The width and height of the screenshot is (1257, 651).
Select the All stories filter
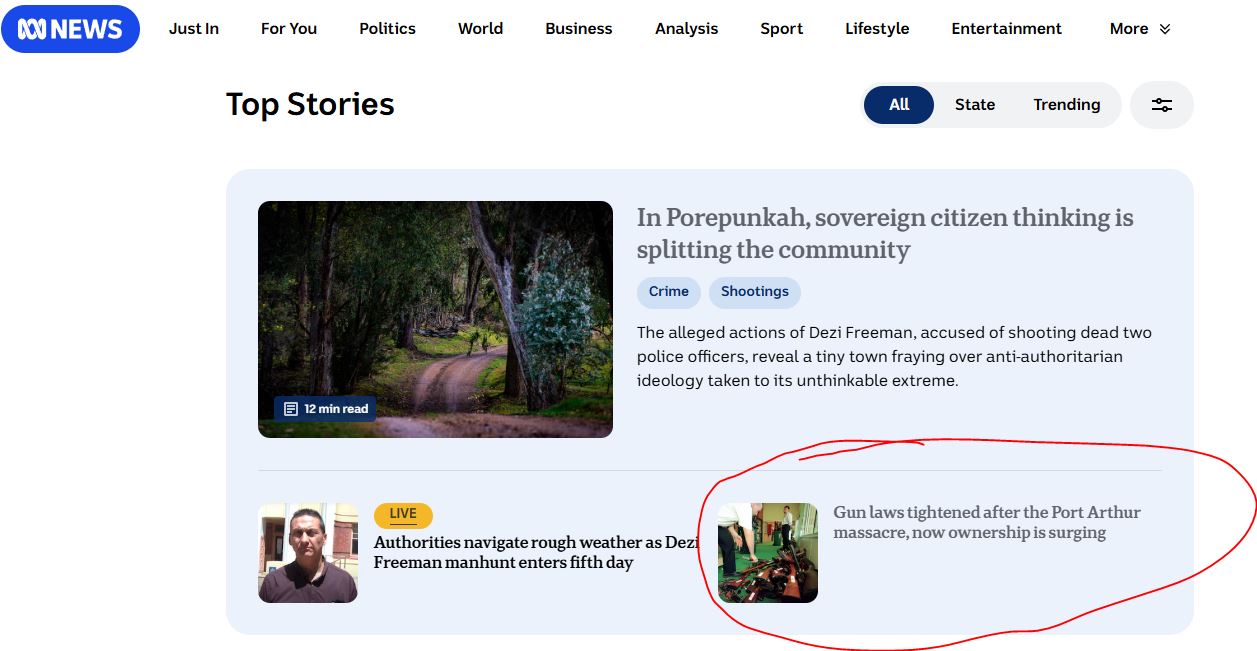click(x=899, y=105)
